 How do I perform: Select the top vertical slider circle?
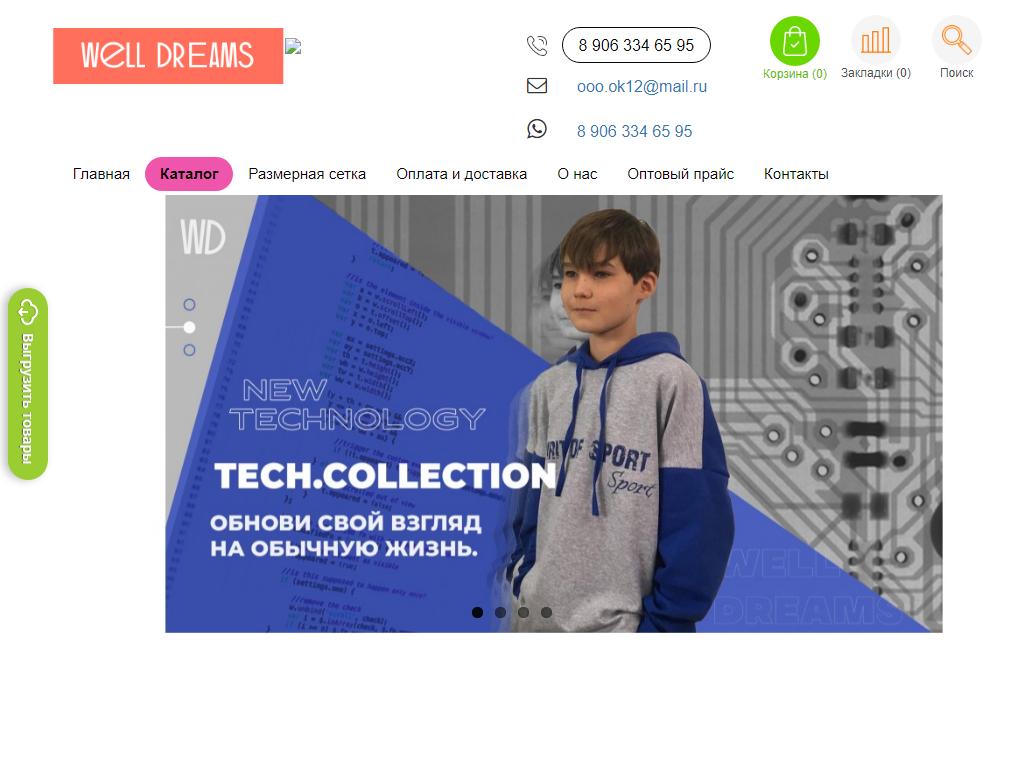(x=189, y=304)
